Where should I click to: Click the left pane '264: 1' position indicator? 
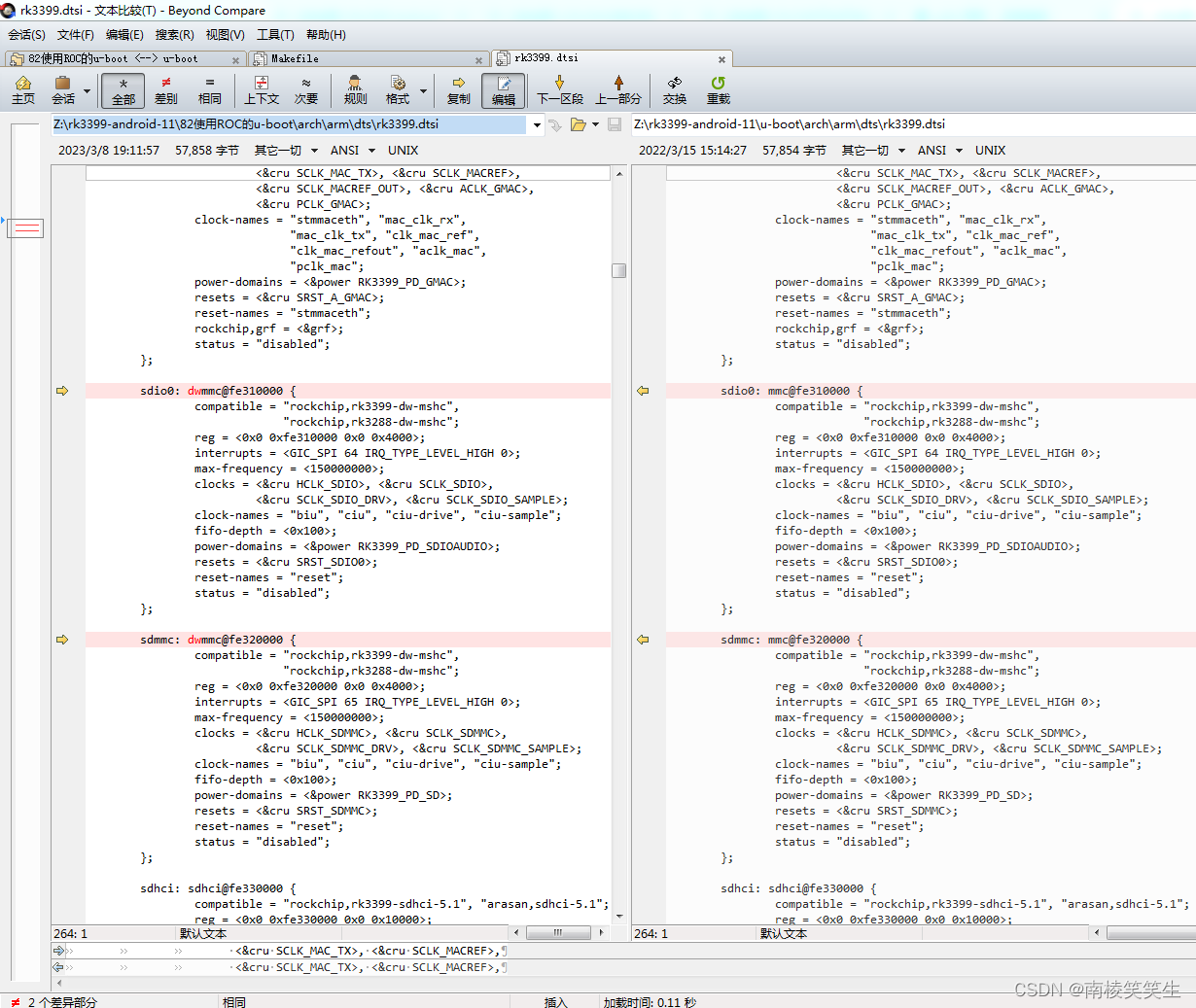coord(70,933)
